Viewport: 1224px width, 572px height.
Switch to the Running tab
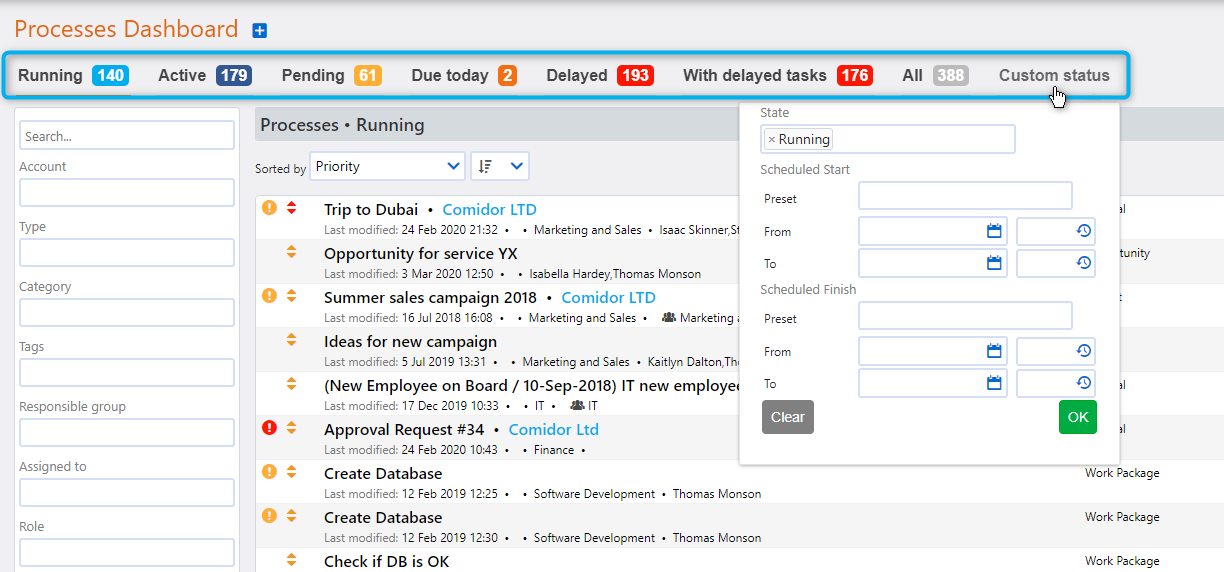[x=73, y=75]
